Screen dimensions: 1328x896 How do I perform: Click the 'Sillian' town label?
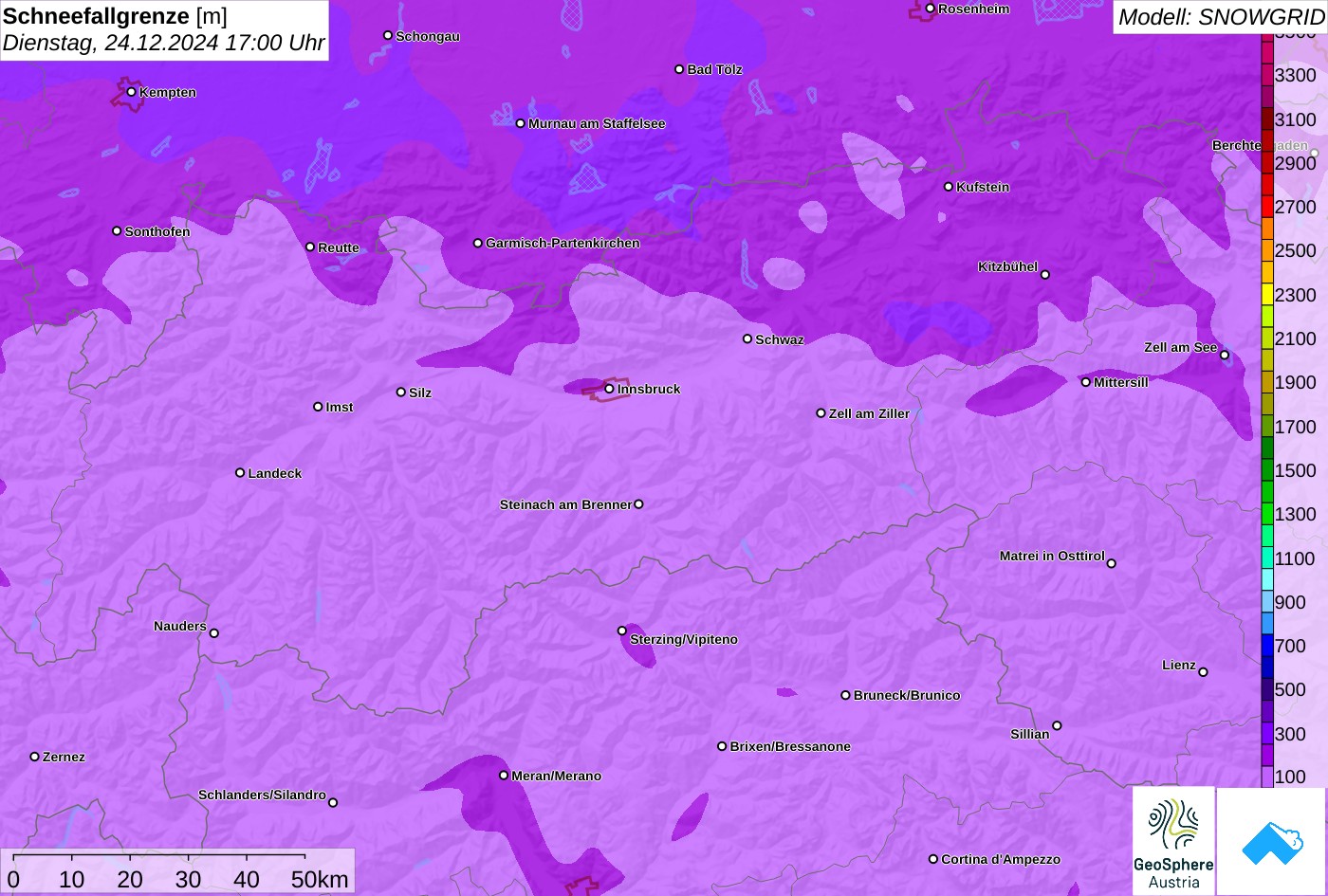pyautogui.click(x=1030, y=734)
